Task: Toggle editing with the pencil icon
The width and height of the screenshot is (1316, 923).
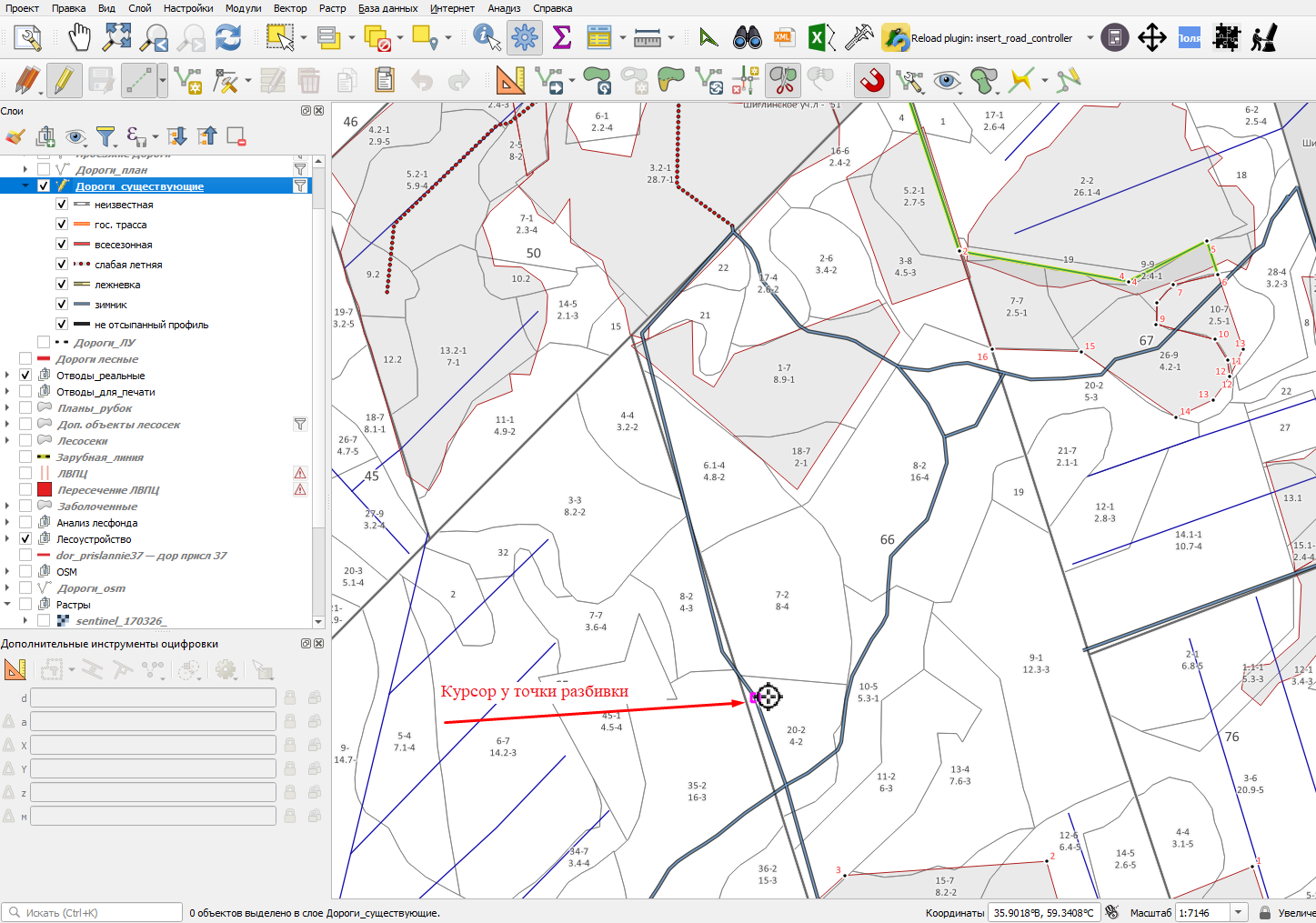Action: point(64,81)
